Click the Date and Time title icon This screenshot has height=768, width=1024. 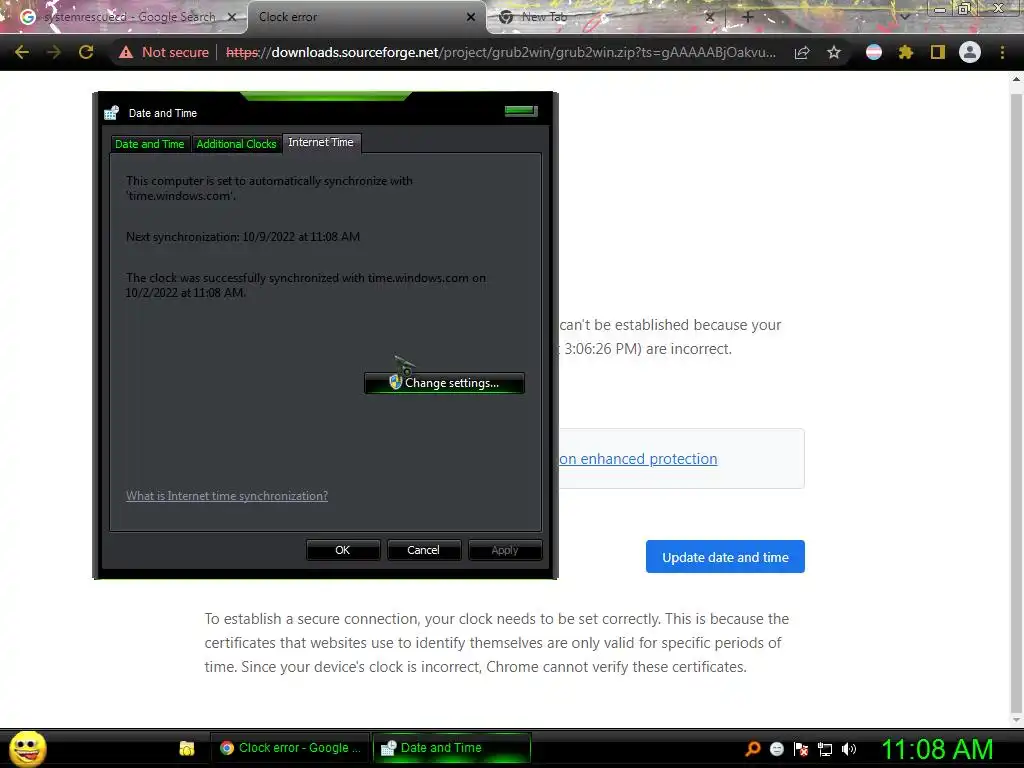coord(112,113)
